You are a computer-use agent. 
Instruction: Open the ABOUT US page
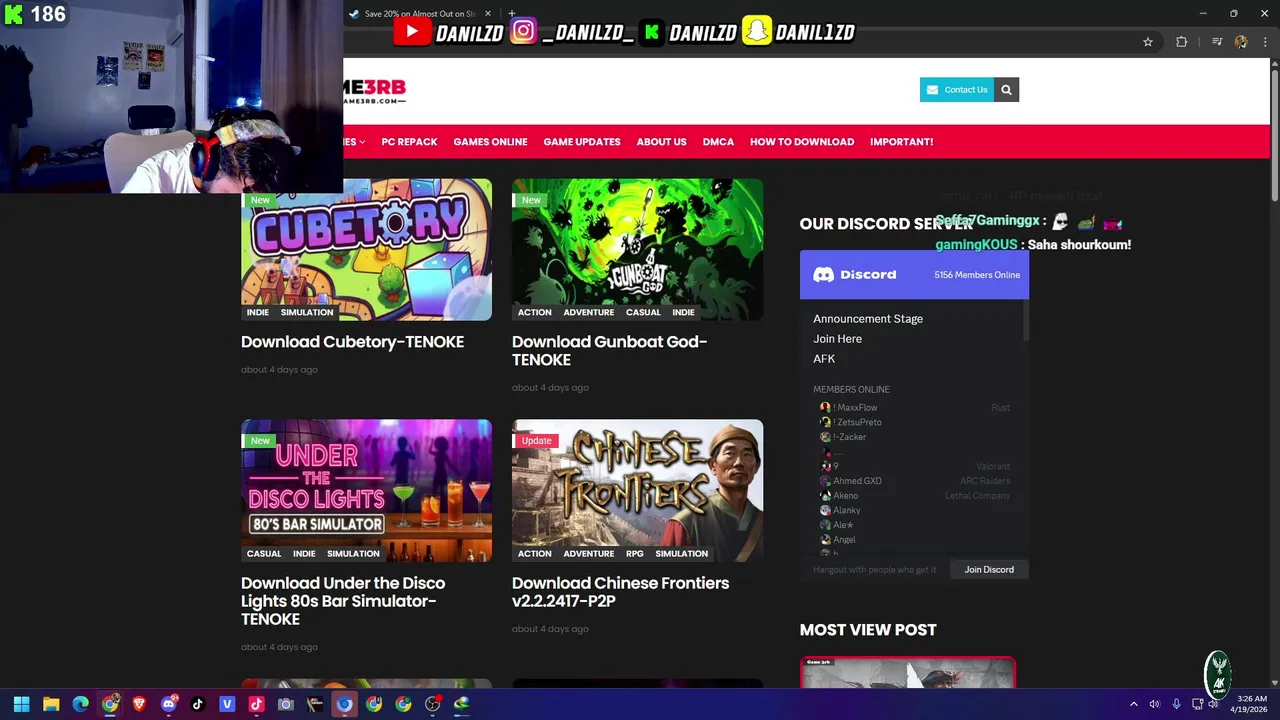tap(661, 142)
